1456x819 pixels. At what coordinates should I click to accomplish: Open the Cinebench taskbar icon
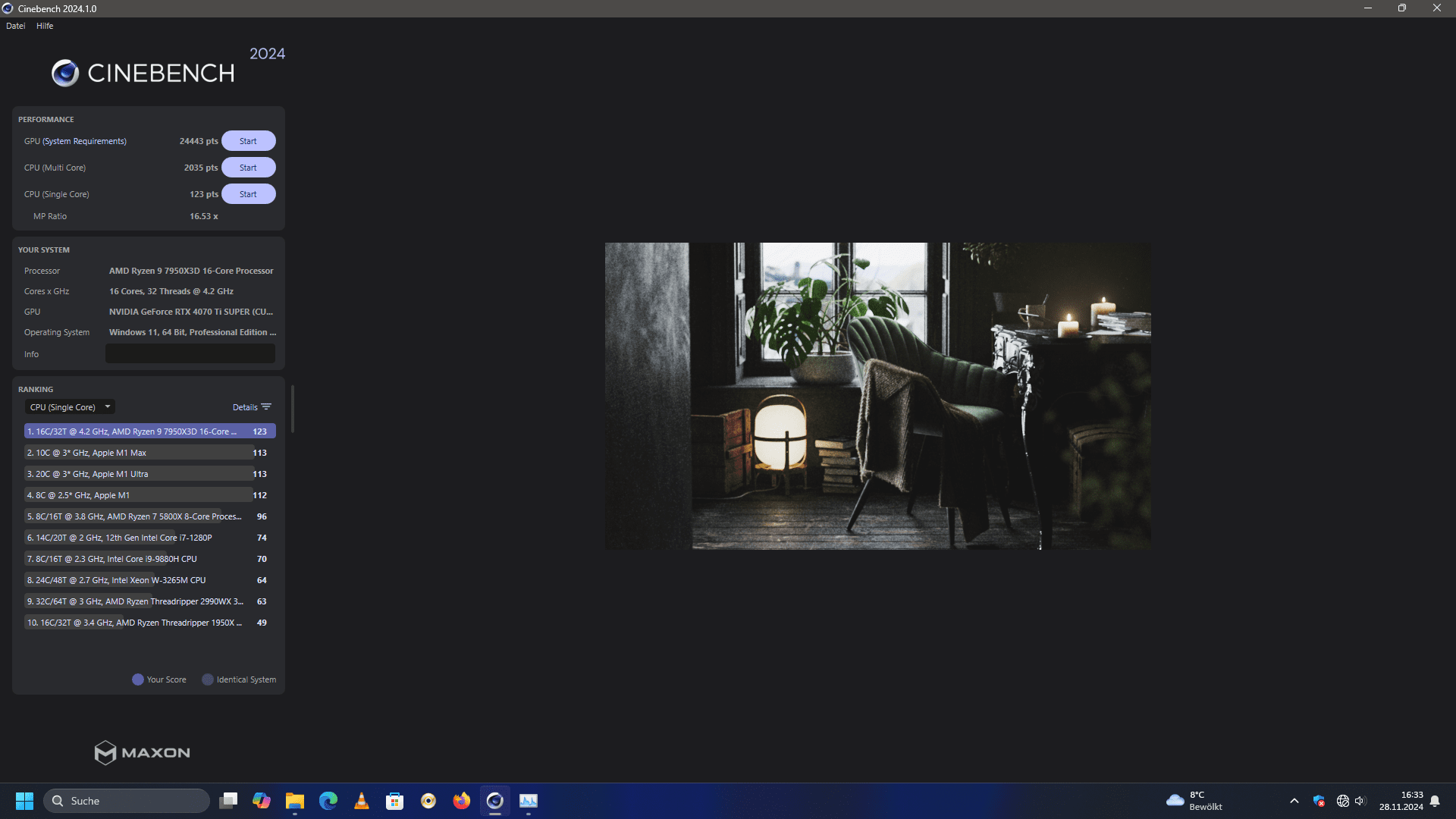click(495, 801)
